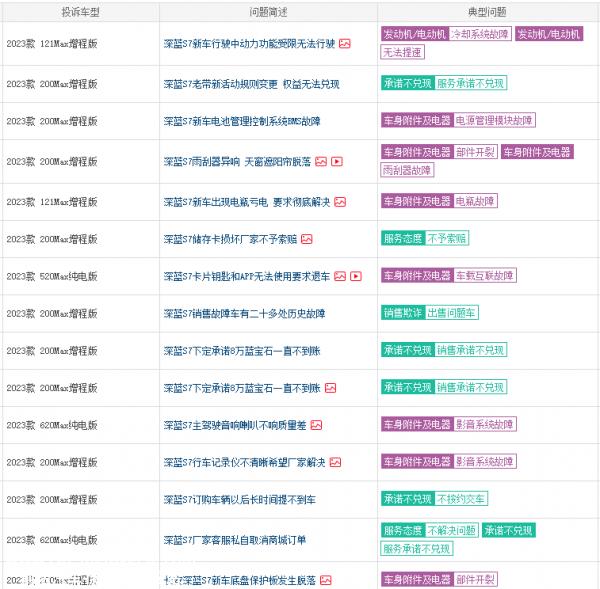The image size is (600, 589).
Task: Open image icon beside 深蓝S7雨刮器异响 天窗遮阳帘脱落
Action: 321,162
